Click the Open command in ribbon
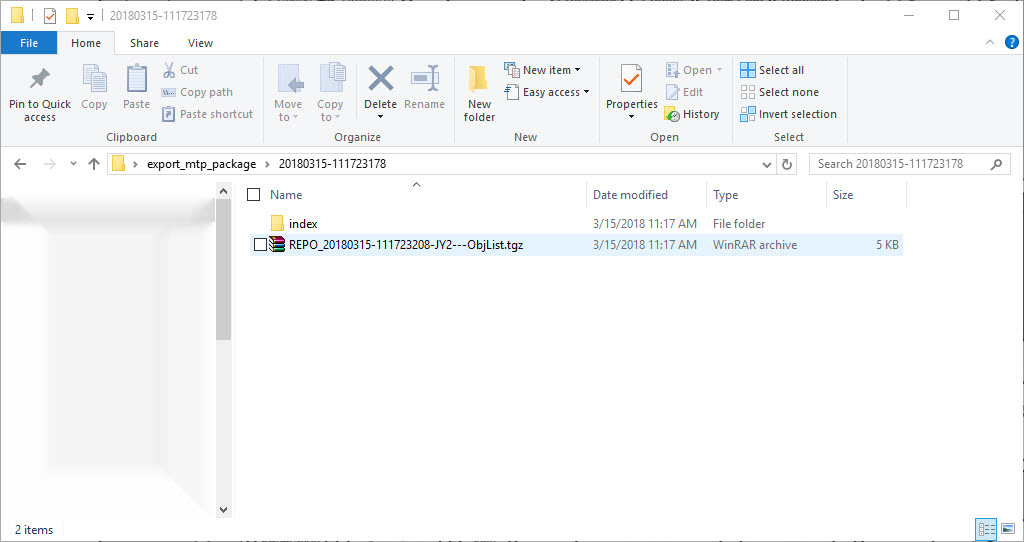The height and width of the screenshot is (542, 1024). coord(694,70)
